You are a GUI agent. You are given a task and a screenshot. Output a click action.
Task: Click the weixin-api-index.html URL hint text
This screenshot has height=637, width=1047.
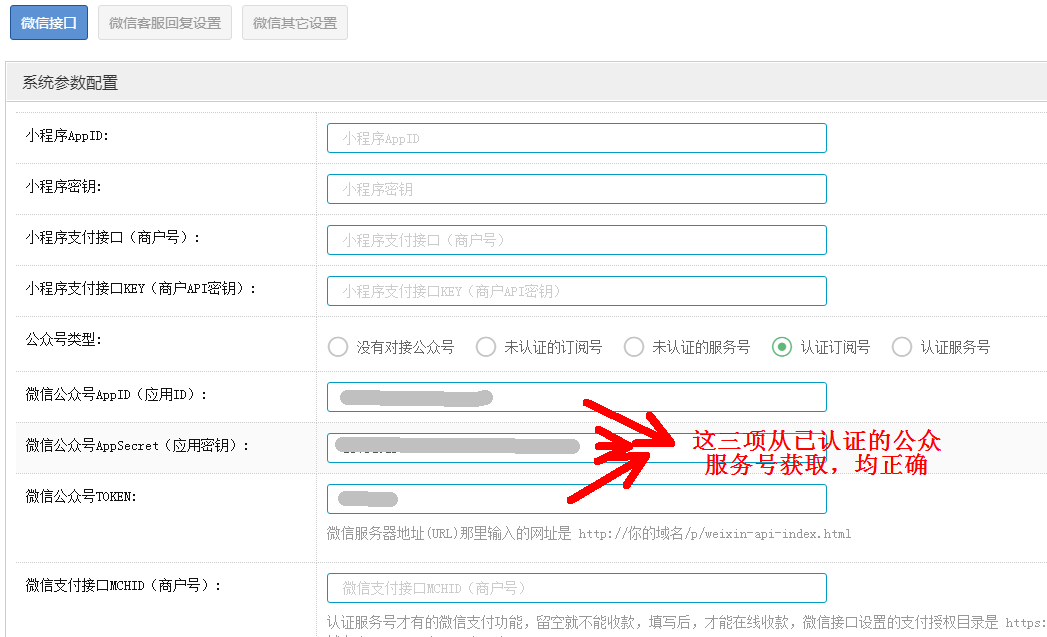pyautogui.click(x=714, y=534)
